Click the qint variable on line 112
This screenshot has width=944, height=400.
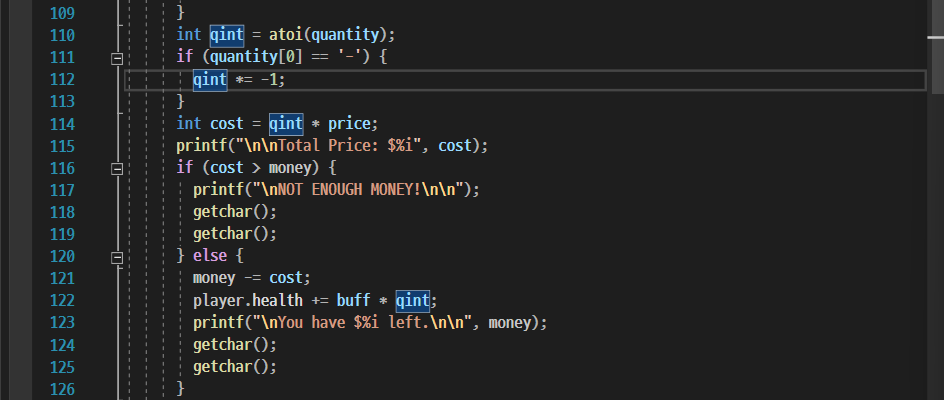point(210,80)
